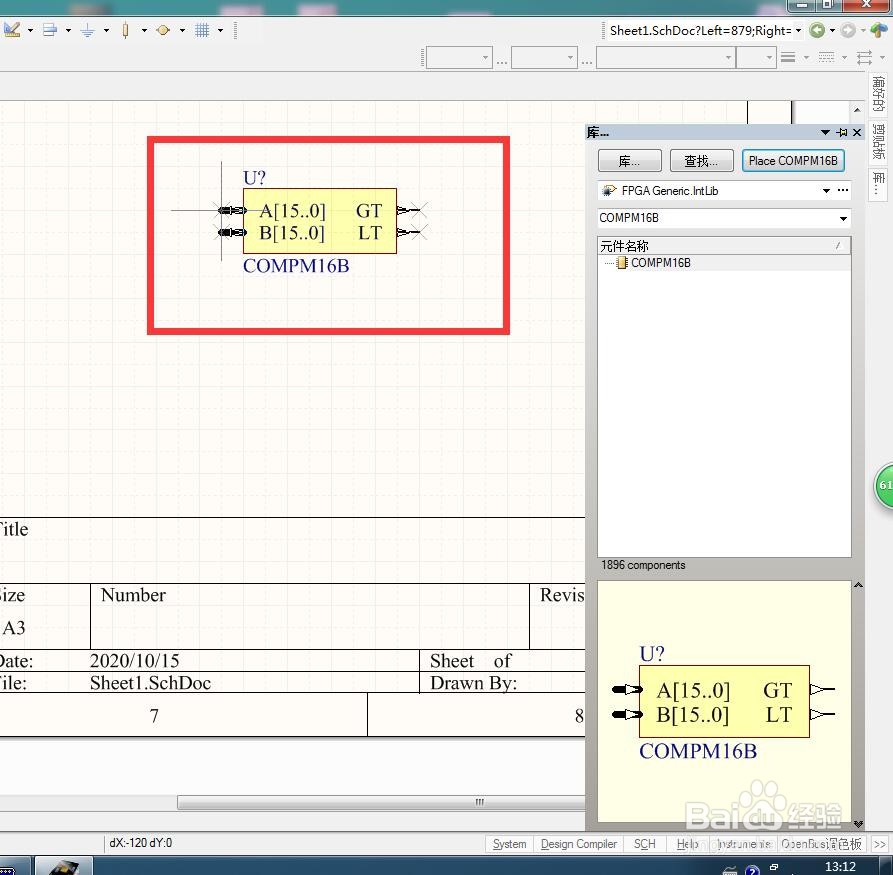Image resolution: width=893 pixels, height=875 pixels.
Task: Click 'Sheet1.SchDoc' file name in title block
Action: [x=150, y=682]
